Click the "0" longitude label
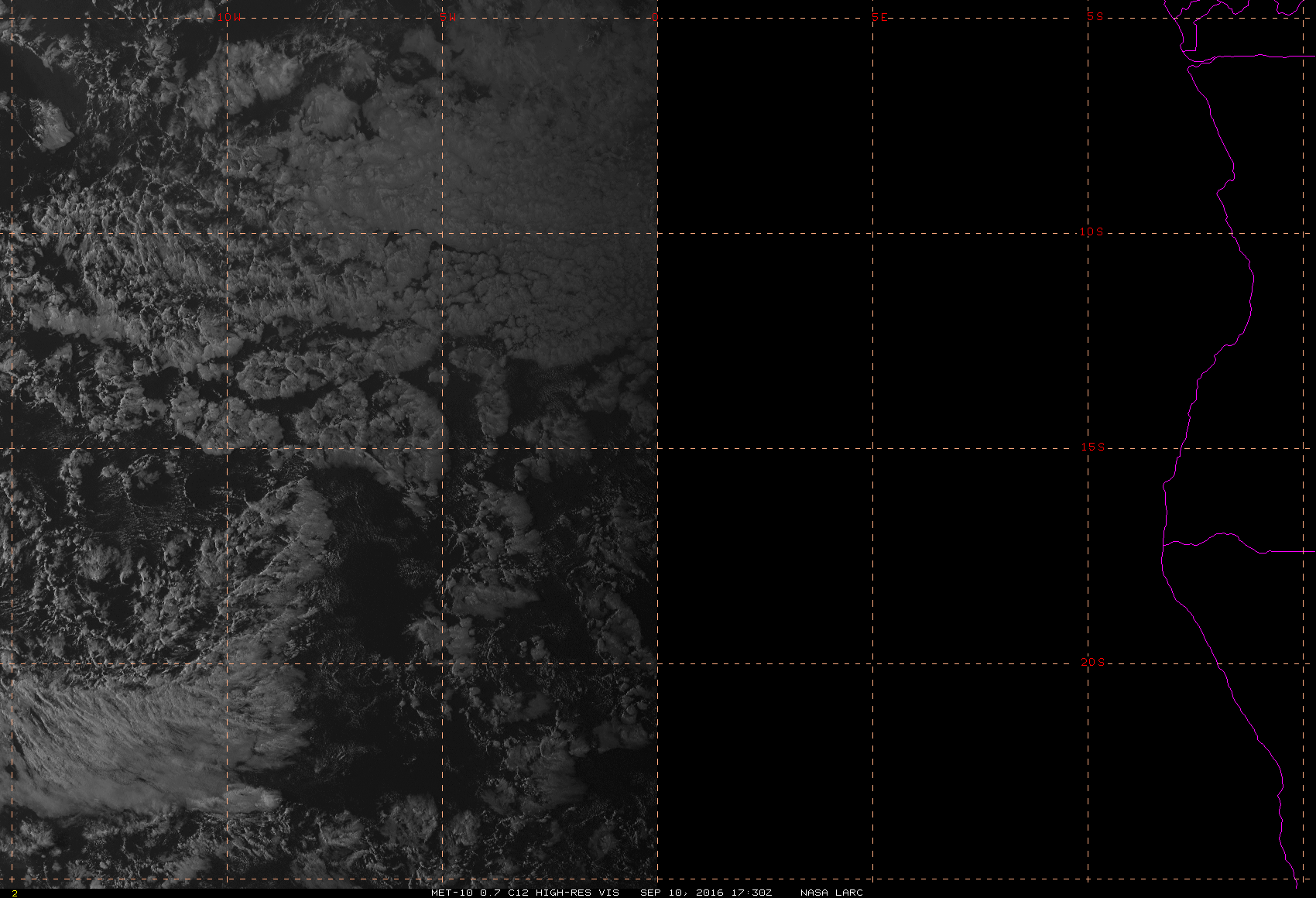1316x898 pixels. (655, 17)
